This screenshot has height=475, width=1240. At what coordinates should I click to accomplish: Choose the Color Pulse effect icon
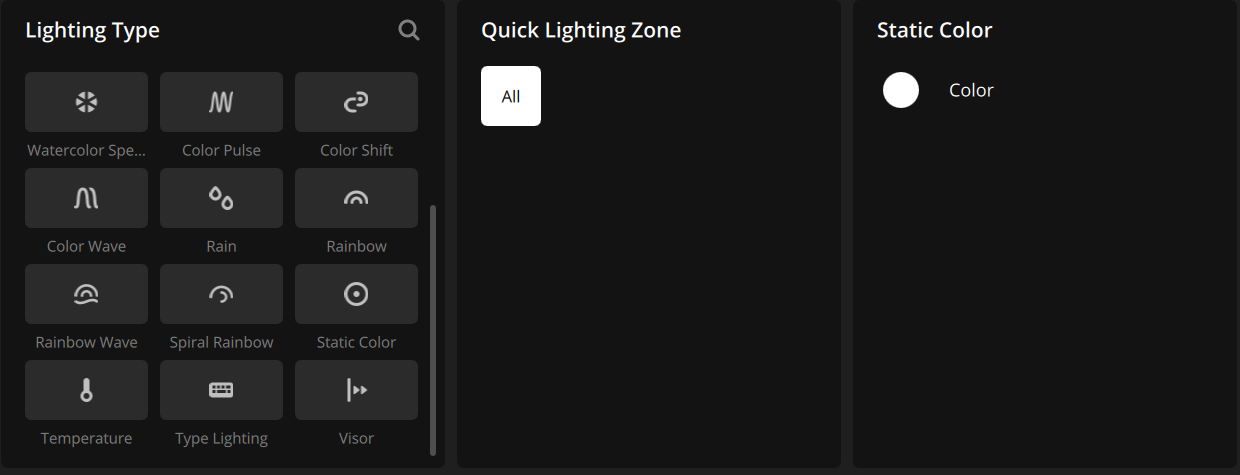(x=221, y=102)
